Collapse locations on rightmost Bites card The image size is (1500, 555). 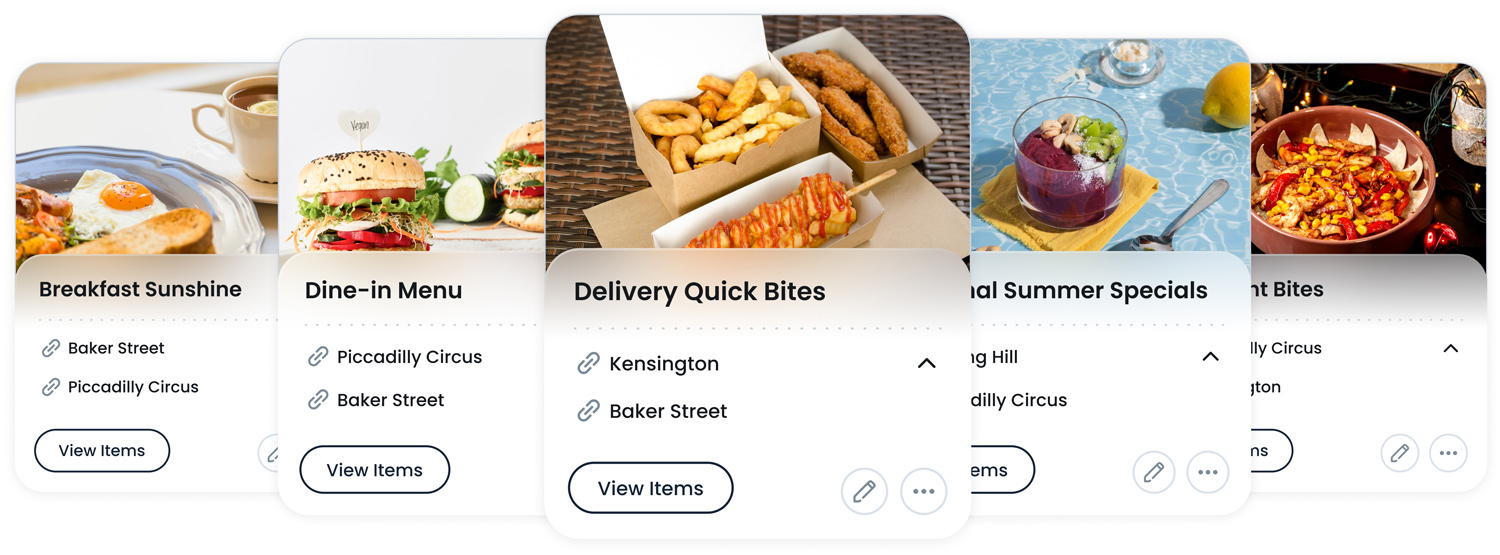(x=1450, y=348)
